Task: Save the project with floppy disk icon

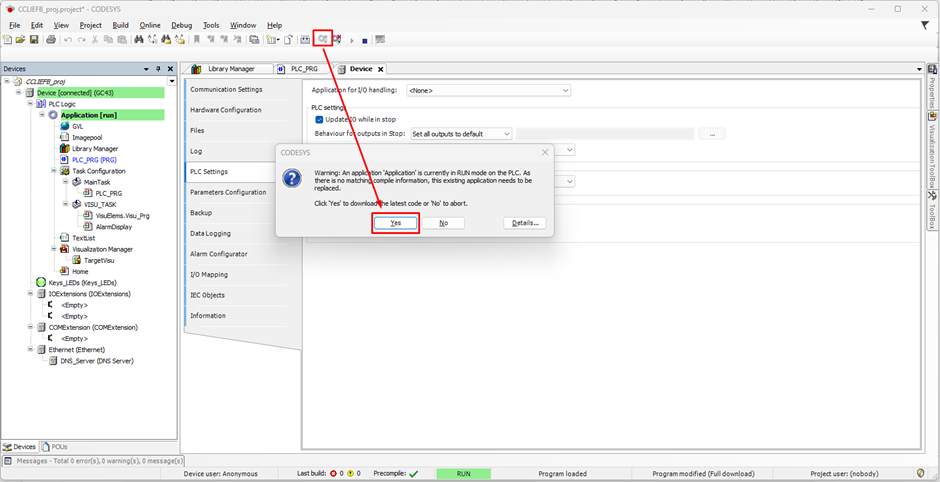Action: point(34,40)
